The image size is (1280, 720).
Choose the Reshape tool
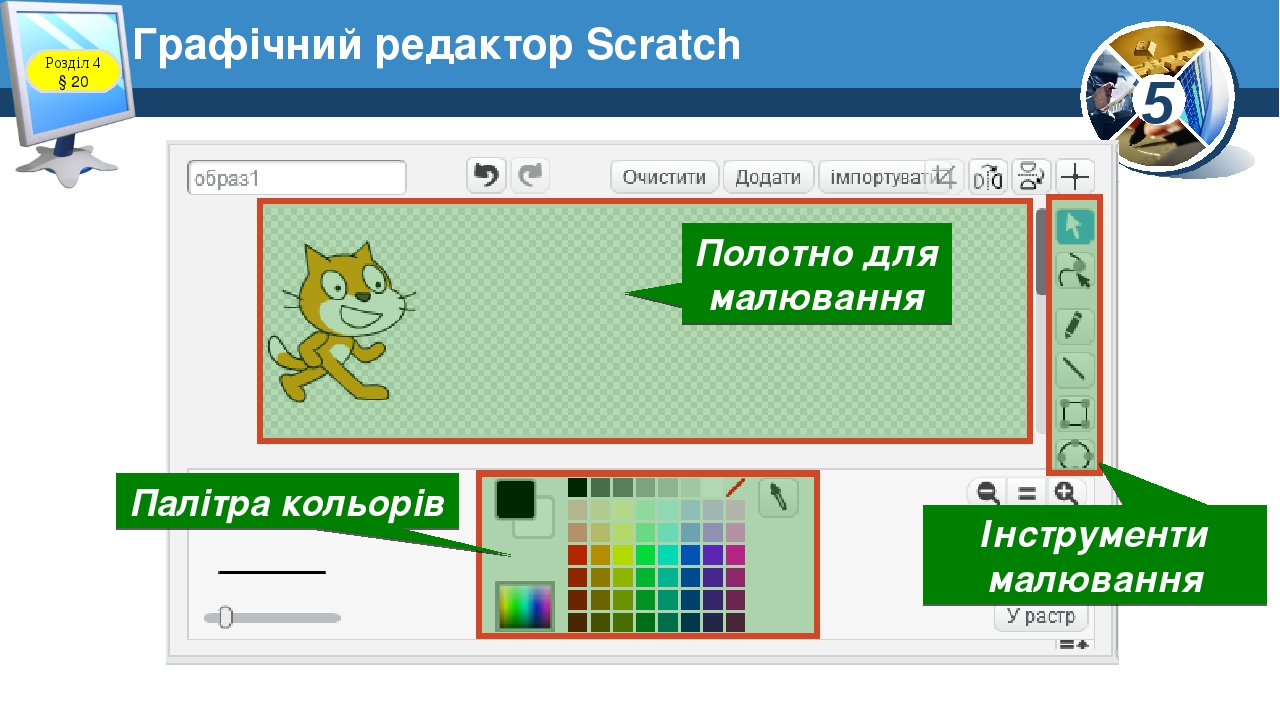click(1075, 271)
